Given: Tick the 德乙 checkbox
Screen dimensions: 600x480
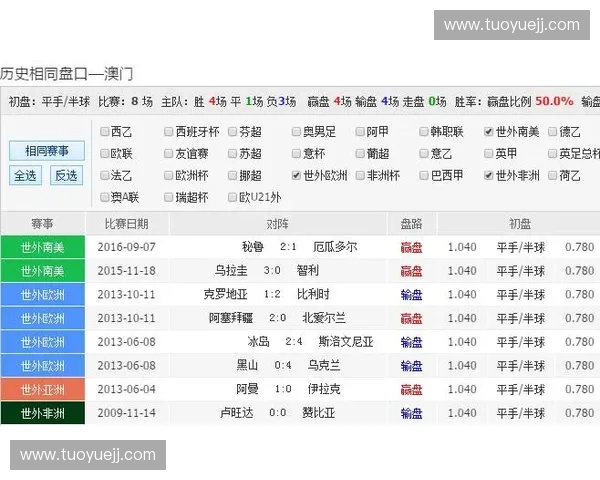Looking at the screenshot, I should click(x=552, y=132).
